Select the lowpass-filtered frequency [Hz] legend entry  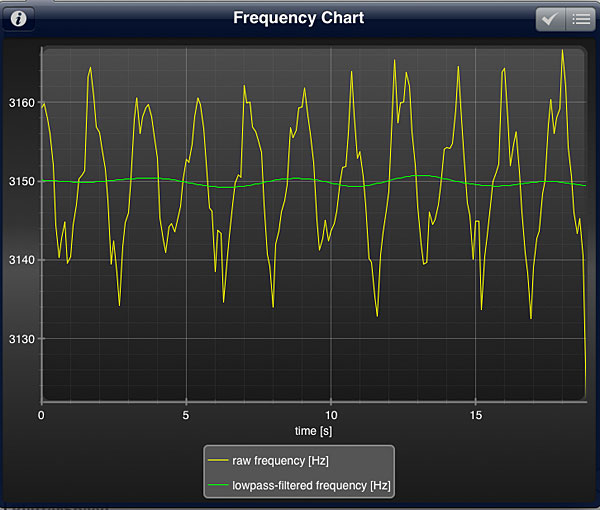(x=313, y=485)
